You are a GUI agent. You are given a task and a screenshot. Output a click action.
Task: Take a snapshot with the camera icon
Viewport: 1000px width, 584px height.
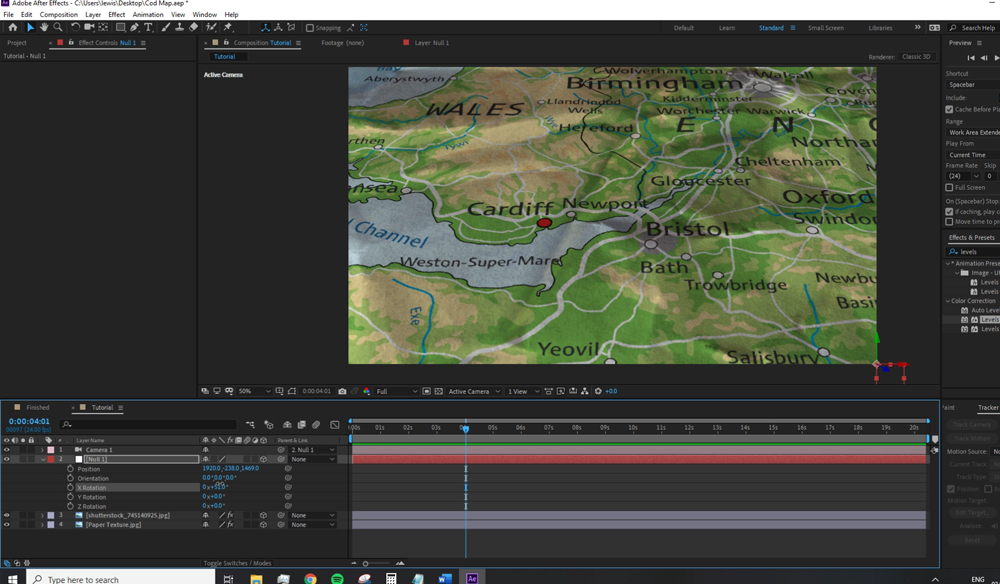[x=342, y=391]
